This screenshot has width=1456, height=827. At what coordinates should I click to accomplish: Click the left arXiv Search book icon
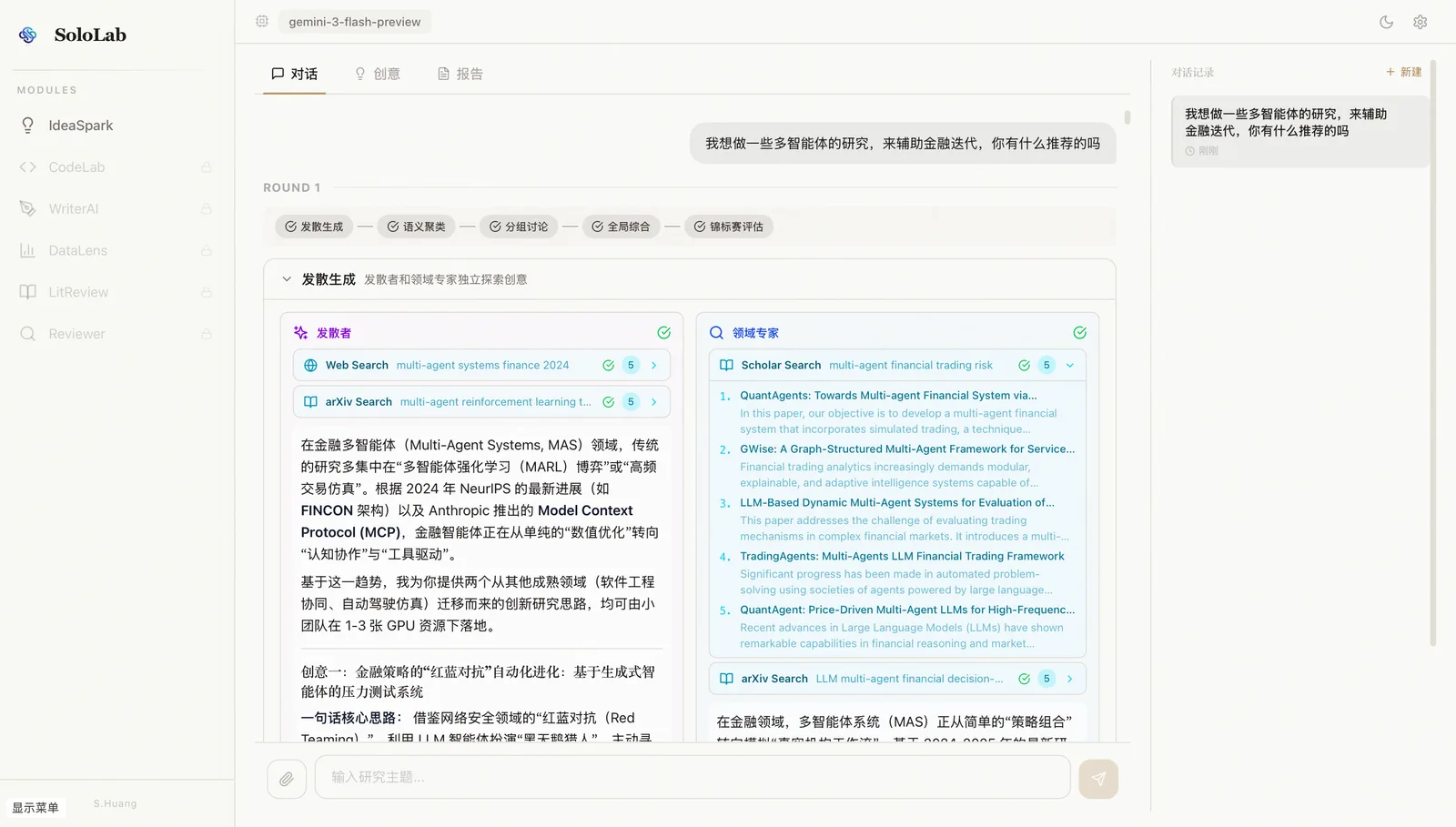(310, 402)
